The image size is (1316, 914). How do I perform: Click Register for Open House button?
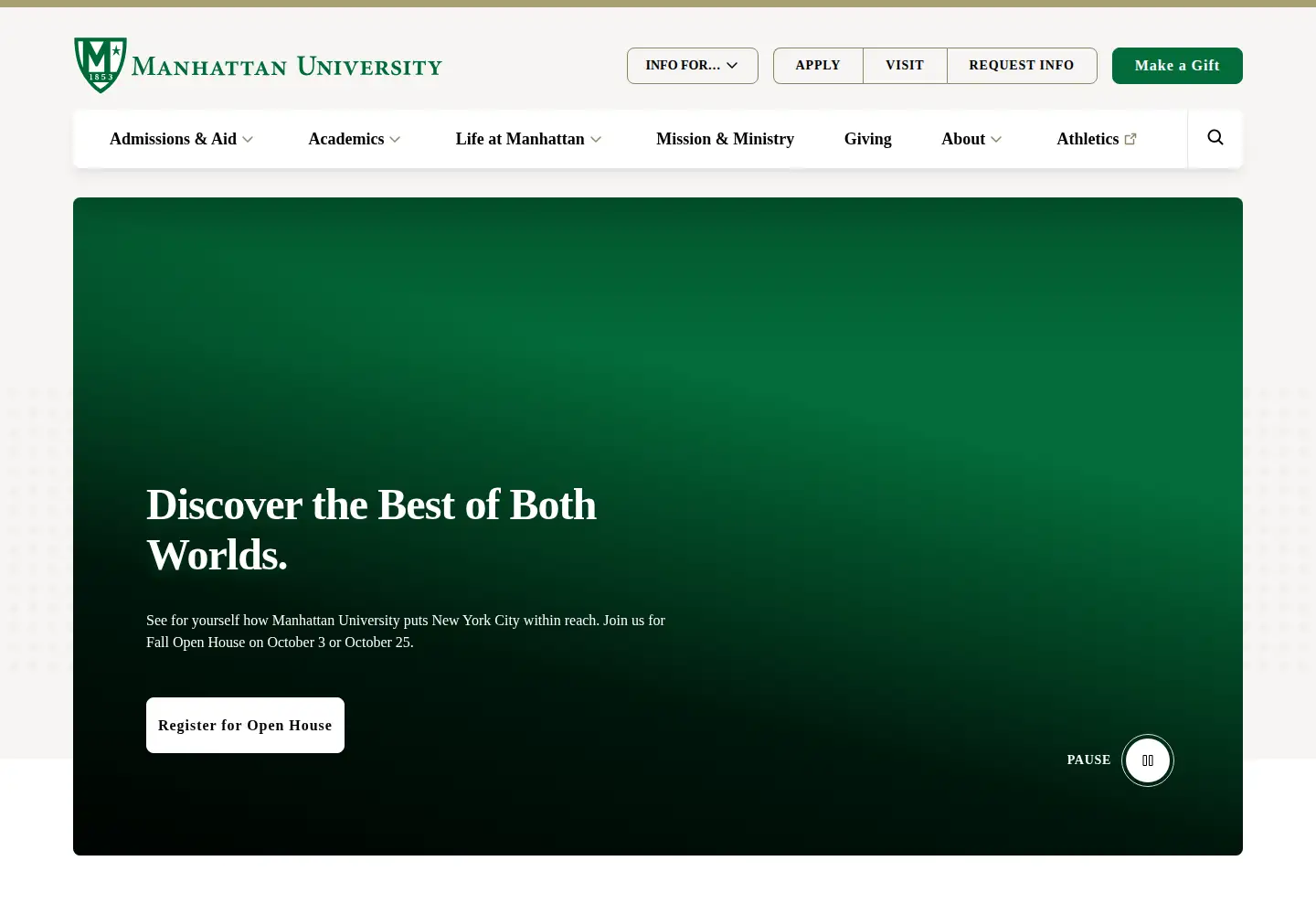(x=245, y=726)
